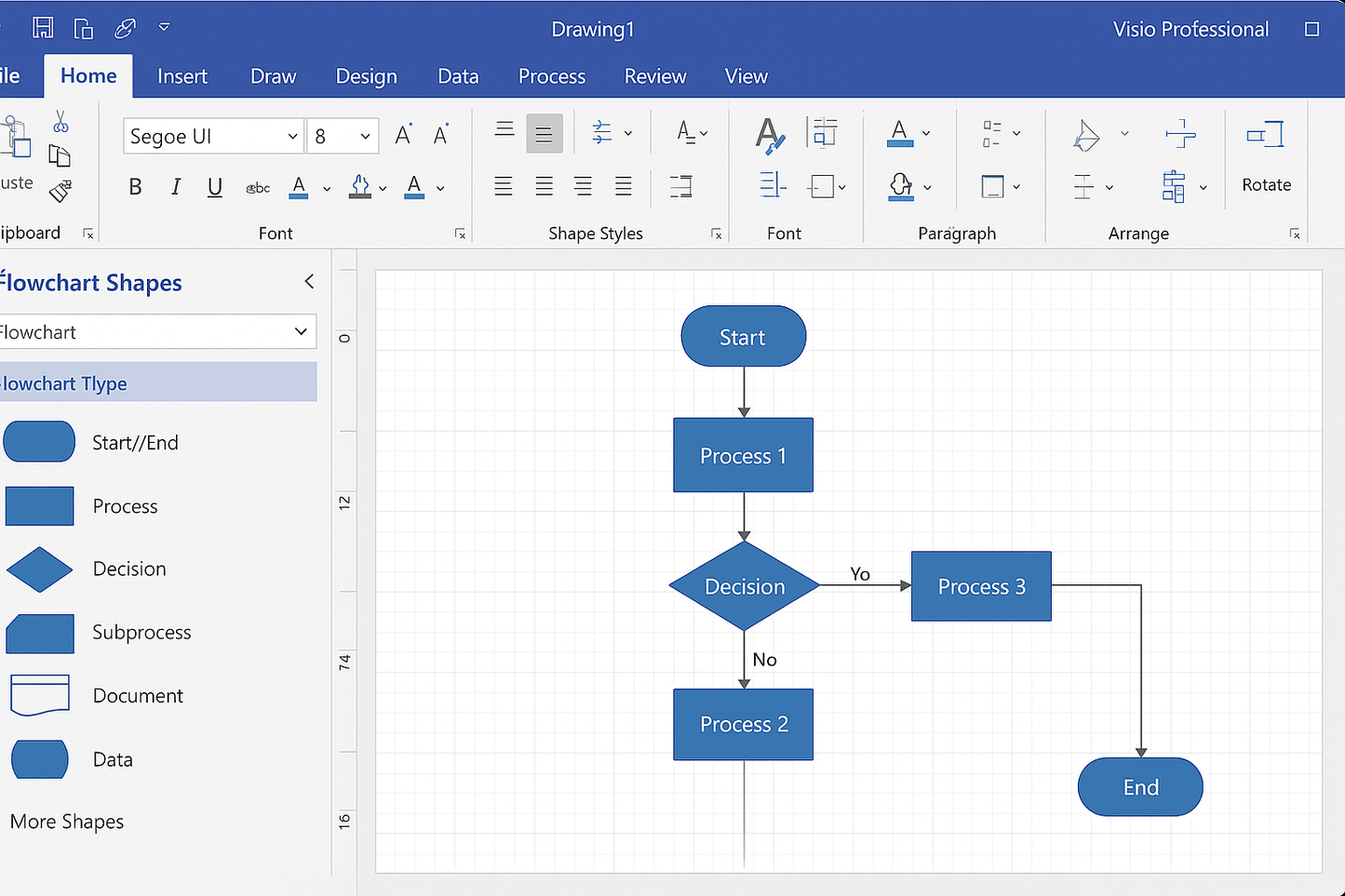Toggle Bold formatting
The image size is (1345, 896).
[x=135, y=187]
